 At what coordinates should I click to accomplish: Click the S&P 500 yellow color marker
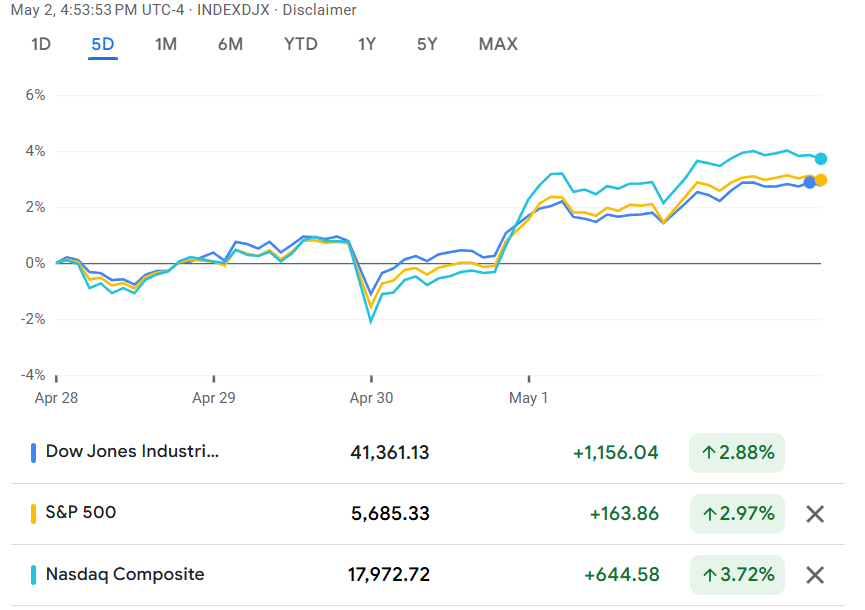pos(34,514)
